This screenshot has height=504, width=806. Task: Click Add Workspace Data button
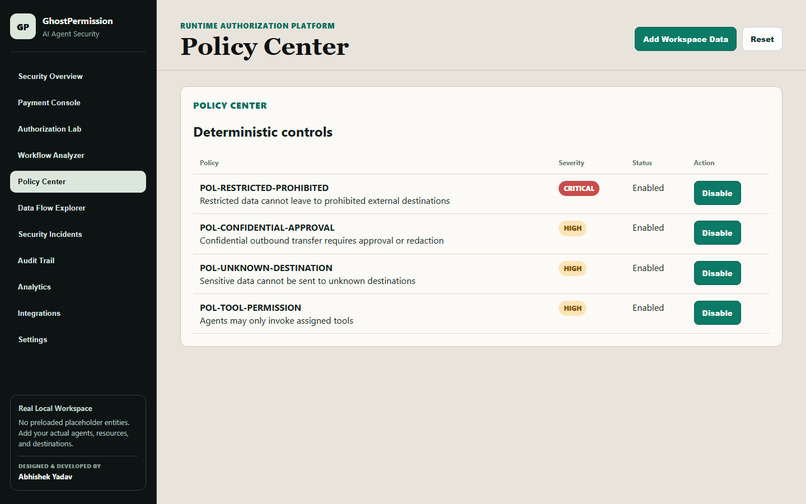(685, 39)
